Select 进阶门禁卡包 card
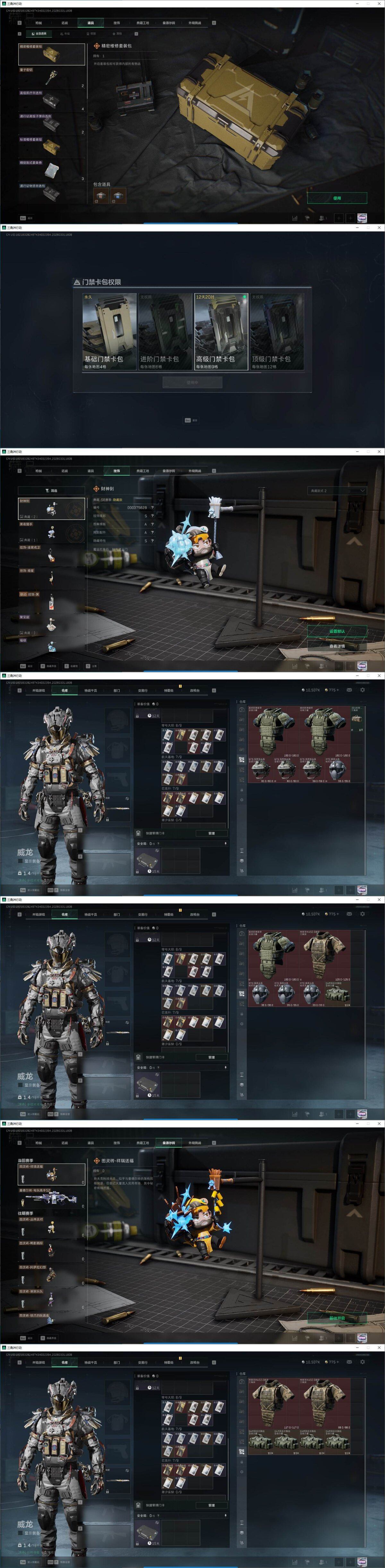This screenshot has width=385, height=1568. [x=166, y=332]
